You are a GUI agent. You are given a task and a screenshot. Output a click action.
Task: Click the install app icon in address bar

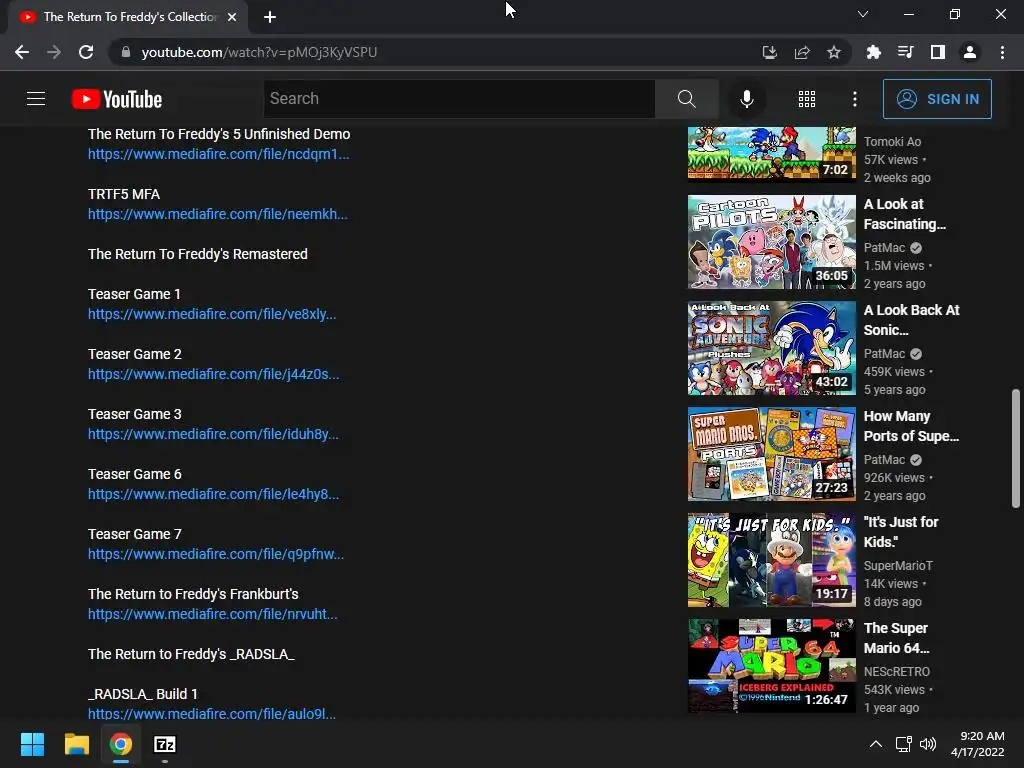pos(770,52)
